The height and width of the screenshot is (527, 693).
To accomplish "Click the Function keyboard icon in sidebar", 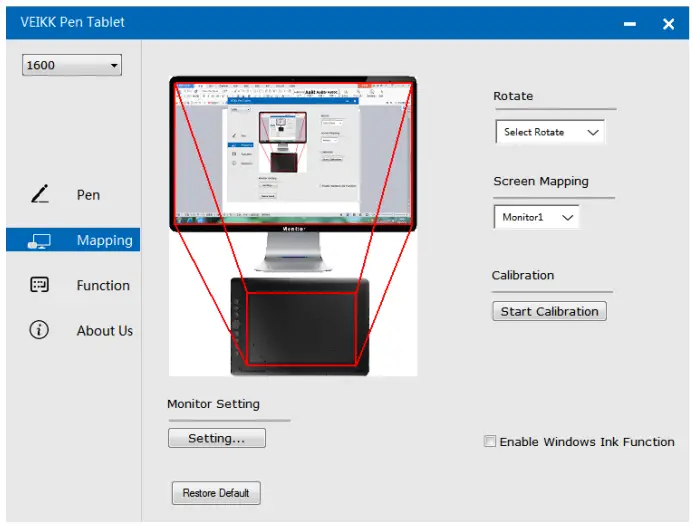I will pyautogui.click(x=39, y=285).
